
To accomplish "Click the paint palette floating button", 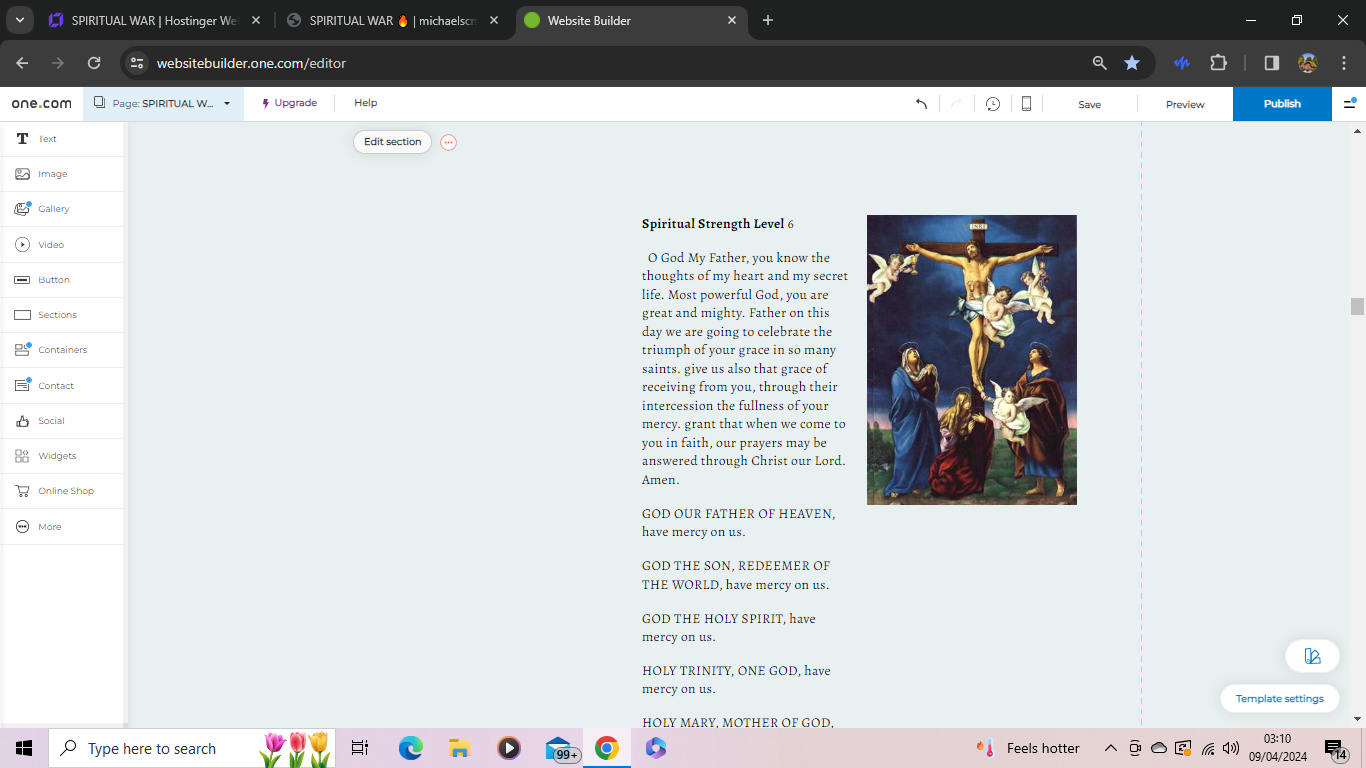I will point(1312,656).
